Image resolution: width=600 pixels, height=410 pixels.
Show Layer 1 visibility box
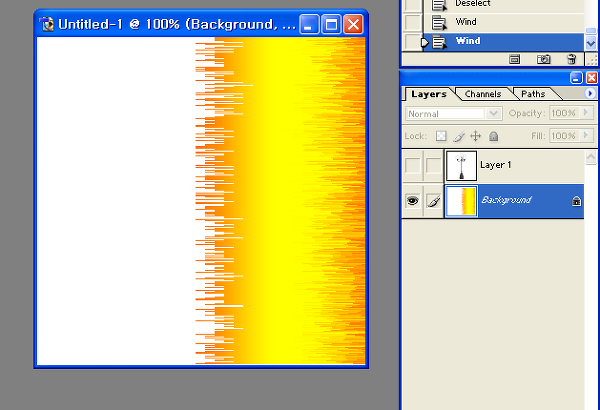point(412,165)
